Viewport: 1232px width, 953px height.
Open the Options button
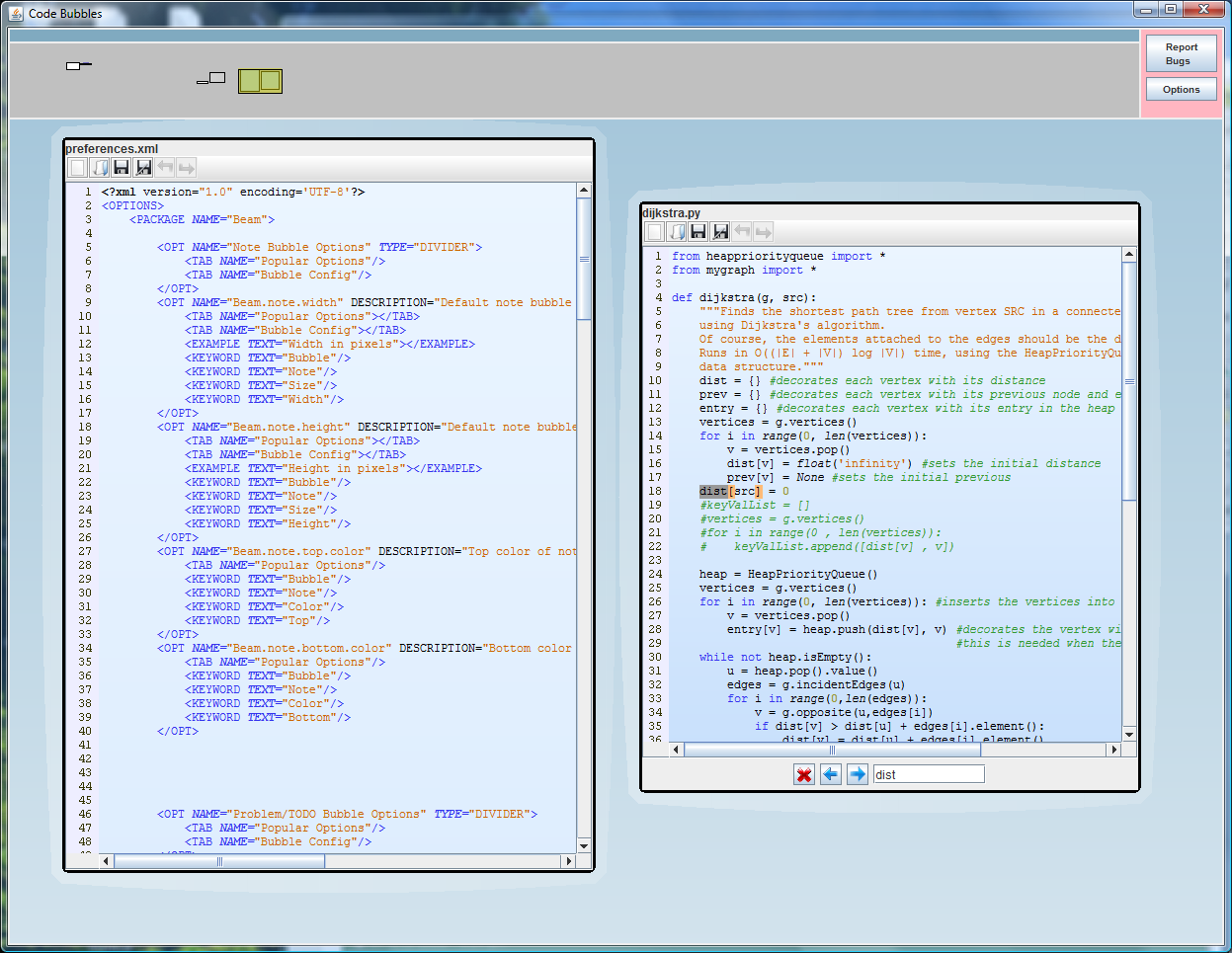[x=1182, y=89]
